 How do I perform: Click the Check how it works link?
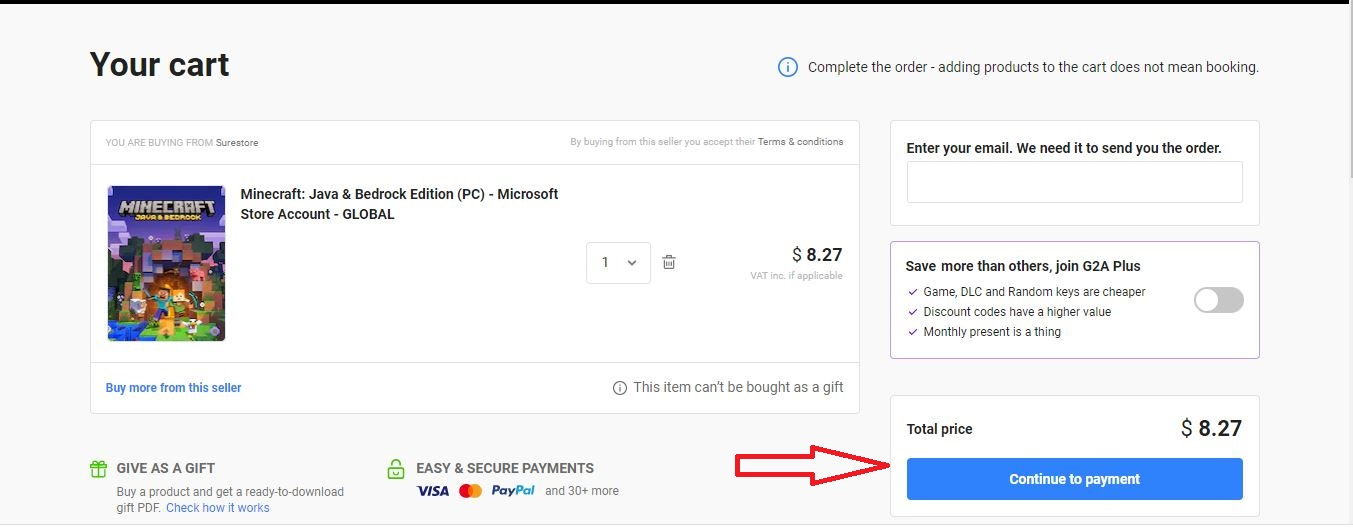[218, 508]
